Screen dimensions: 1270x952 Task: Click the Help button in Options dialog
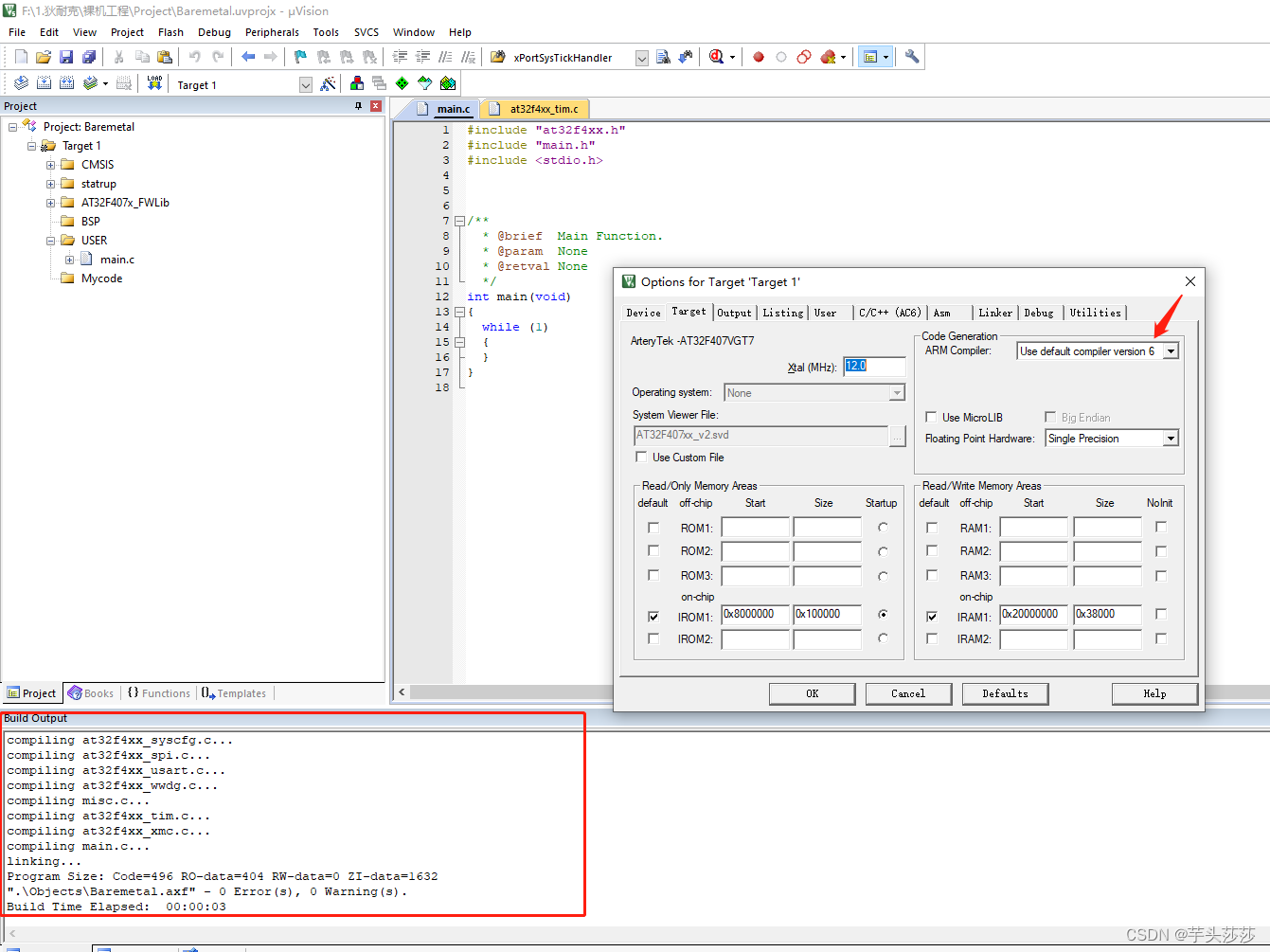1154,693
